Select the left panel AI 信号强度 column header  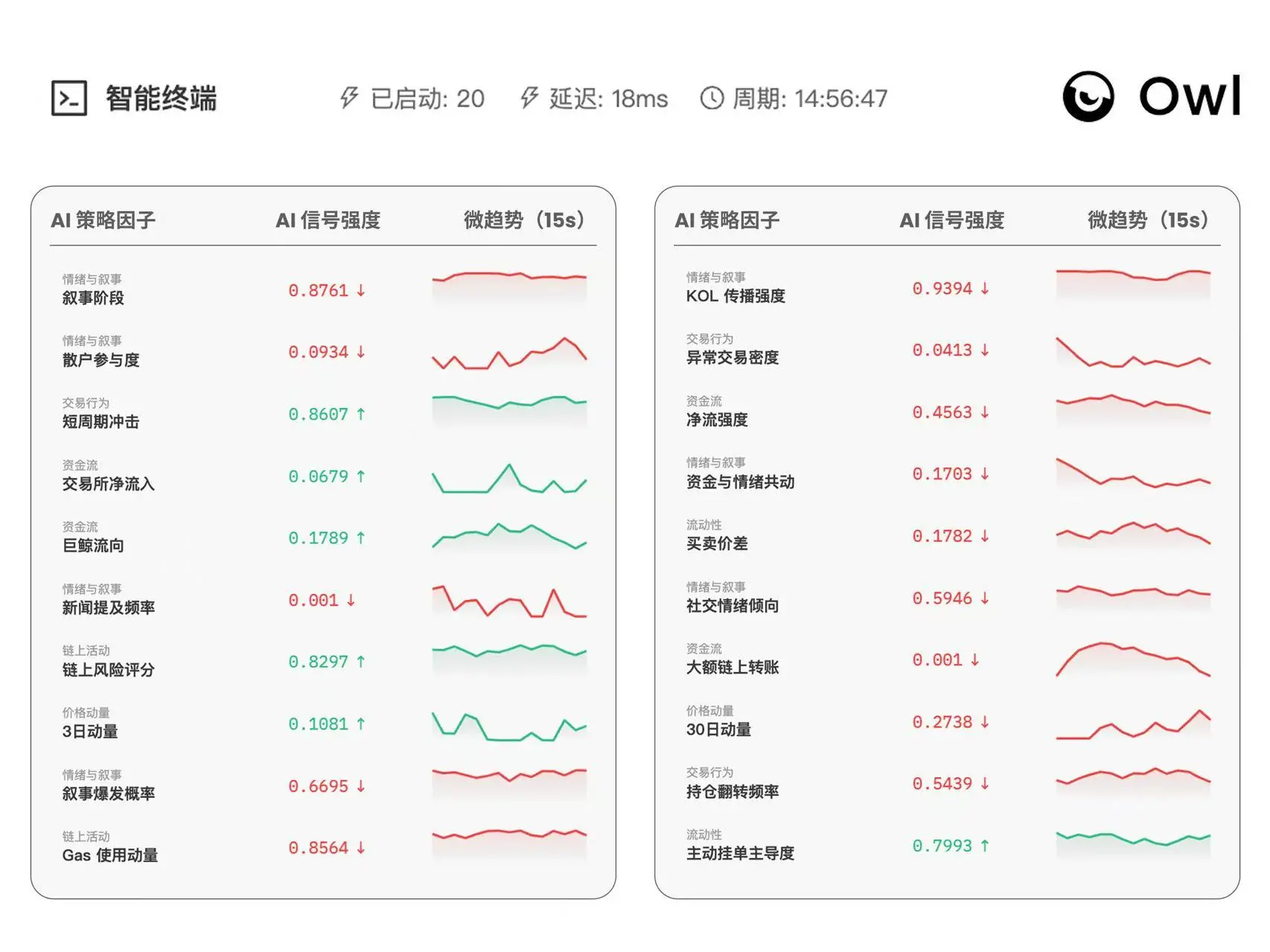click(328, 220)
